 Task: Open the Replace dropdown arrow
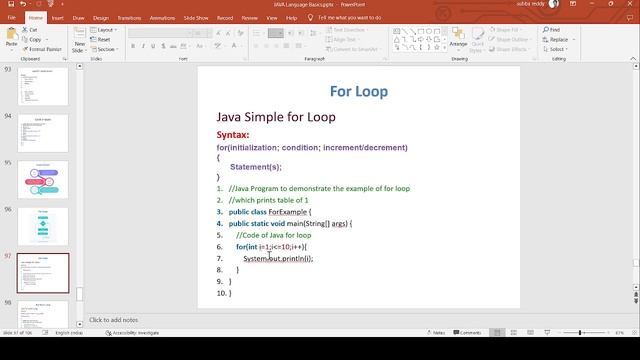coord(574,40)
